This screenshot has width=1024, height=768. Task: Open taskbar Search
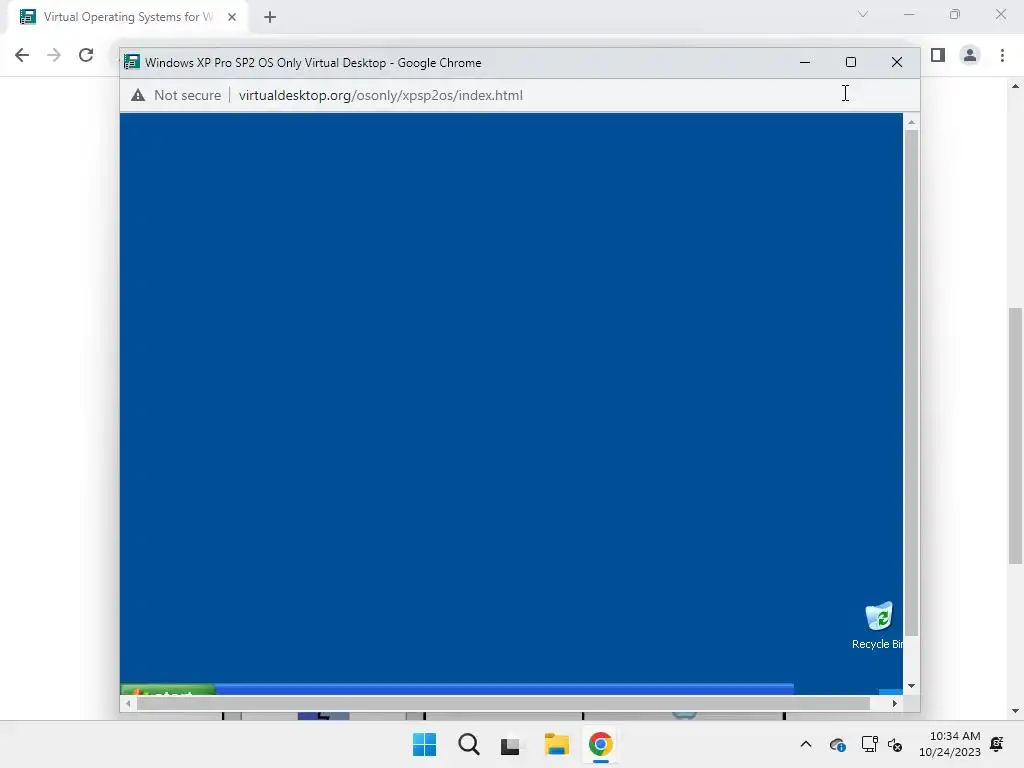click(468, 744)
